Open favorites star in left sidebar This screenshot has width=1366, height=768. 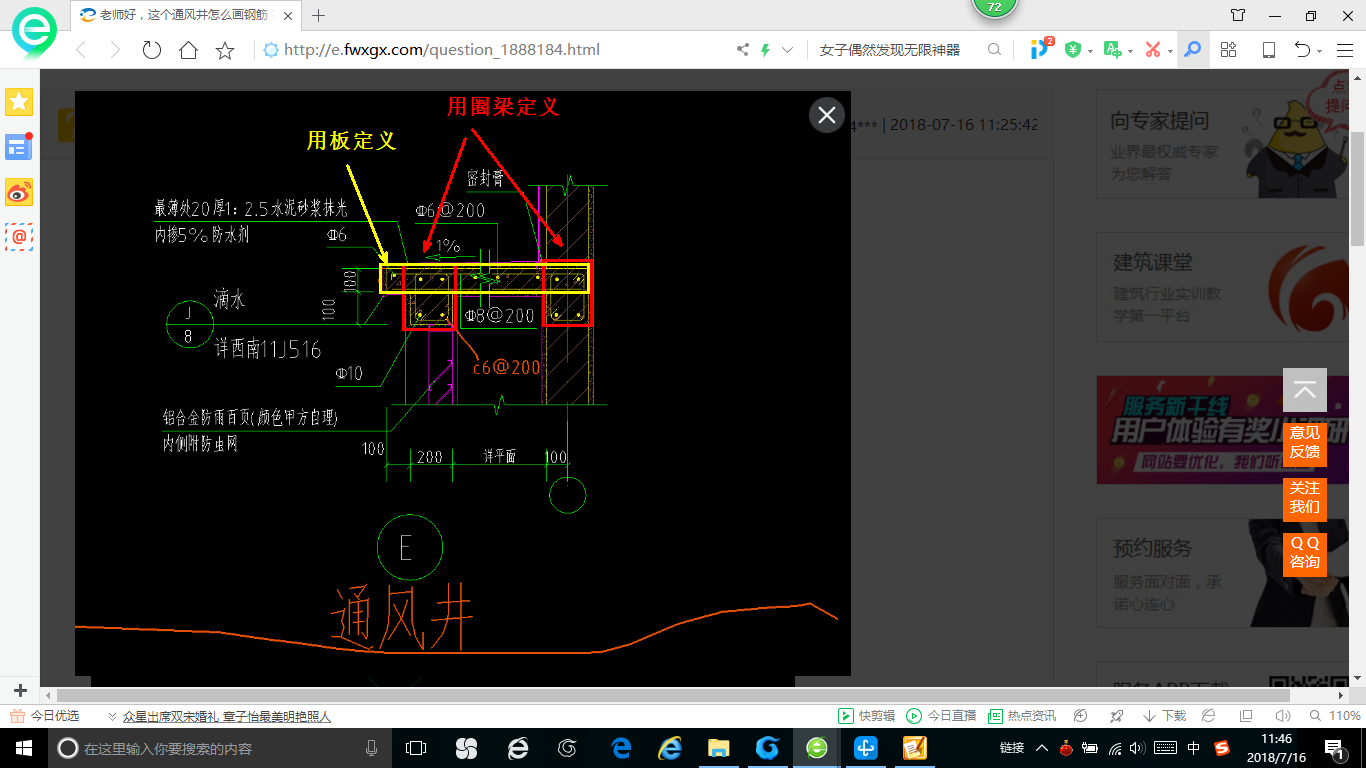tap(19, 101)
